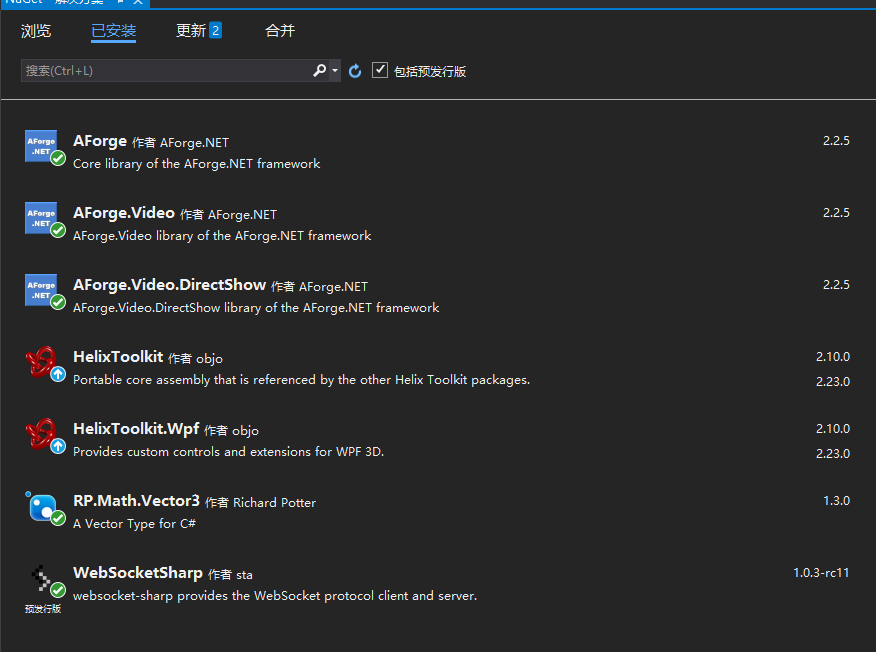
Task: Click author '作者 AForge.NET' beside AForge.Video
Action: coord(228,215)
